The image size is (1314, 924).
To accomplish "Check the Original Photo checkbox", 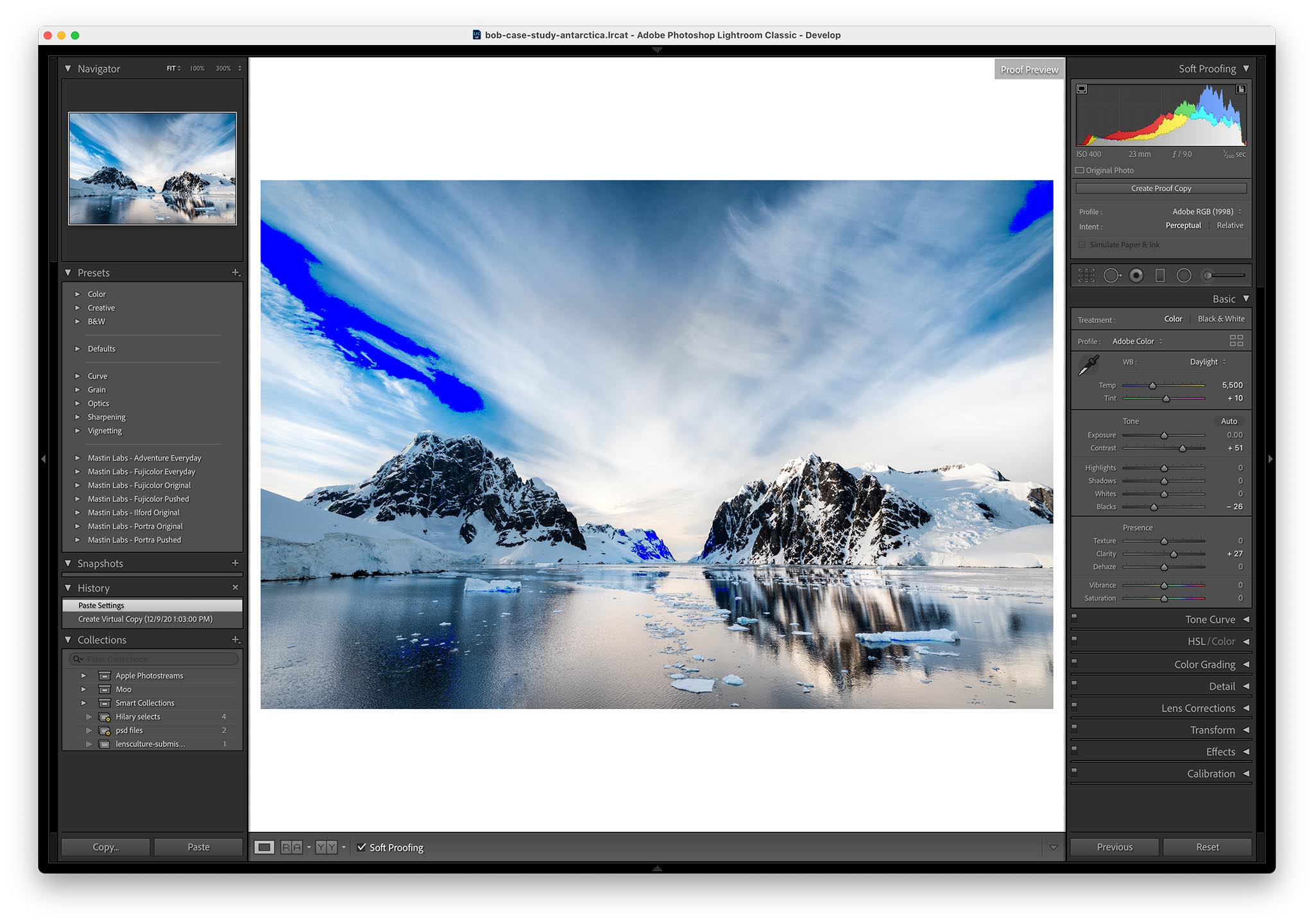I will [1080, 170].
